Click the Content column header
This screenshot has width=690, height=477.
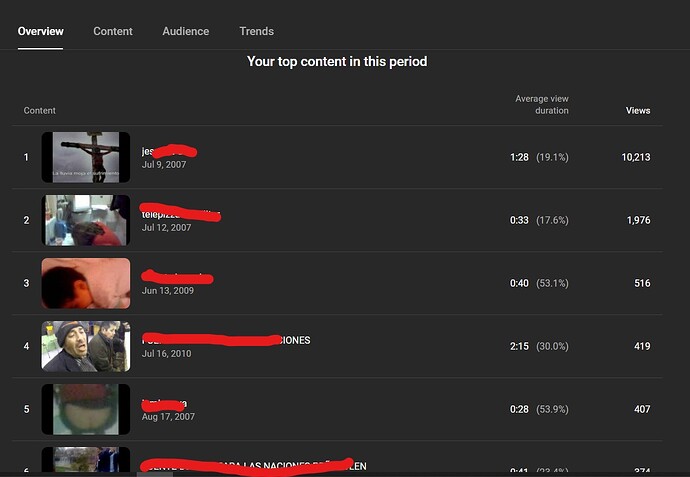coord(40,110)
